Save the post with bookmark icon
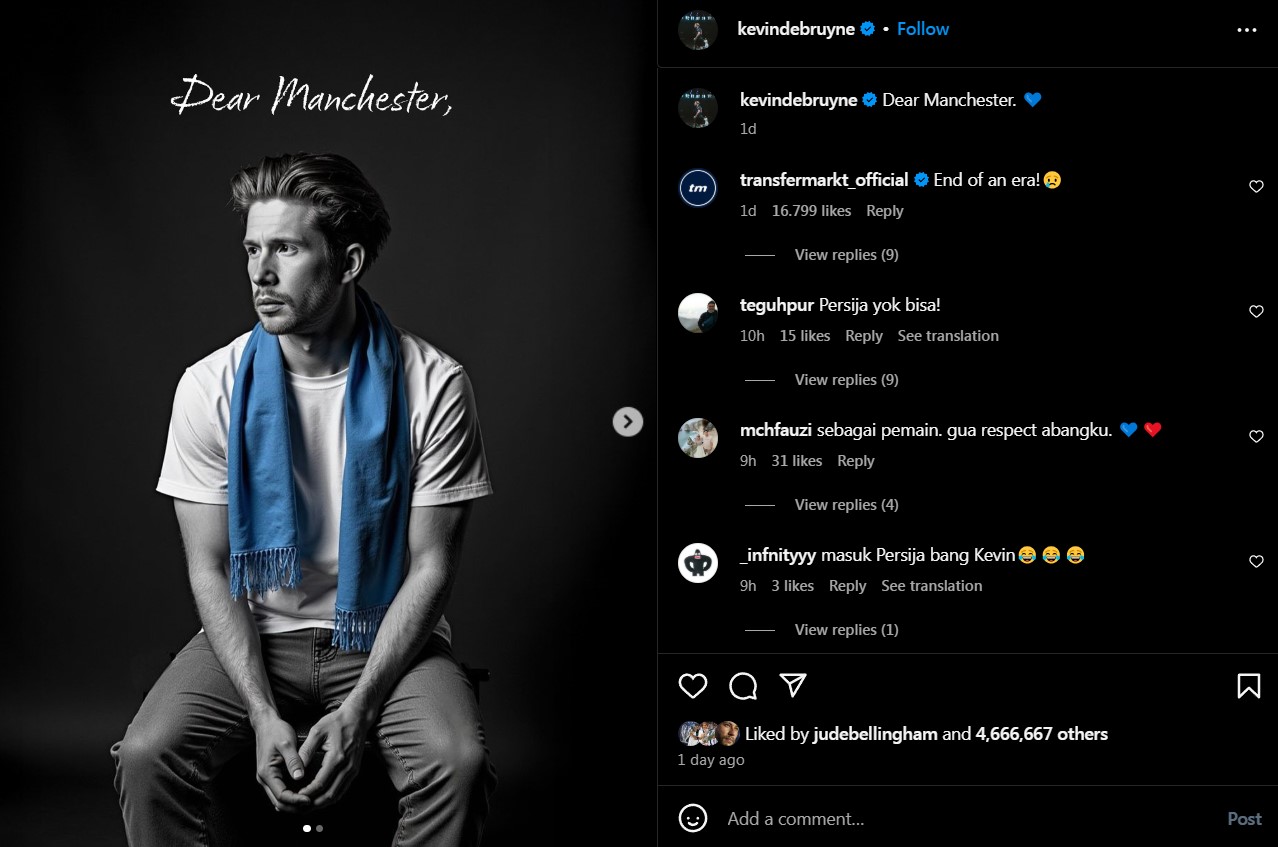Viewport: 1278px width, 847px height. tap(1248, 686)
